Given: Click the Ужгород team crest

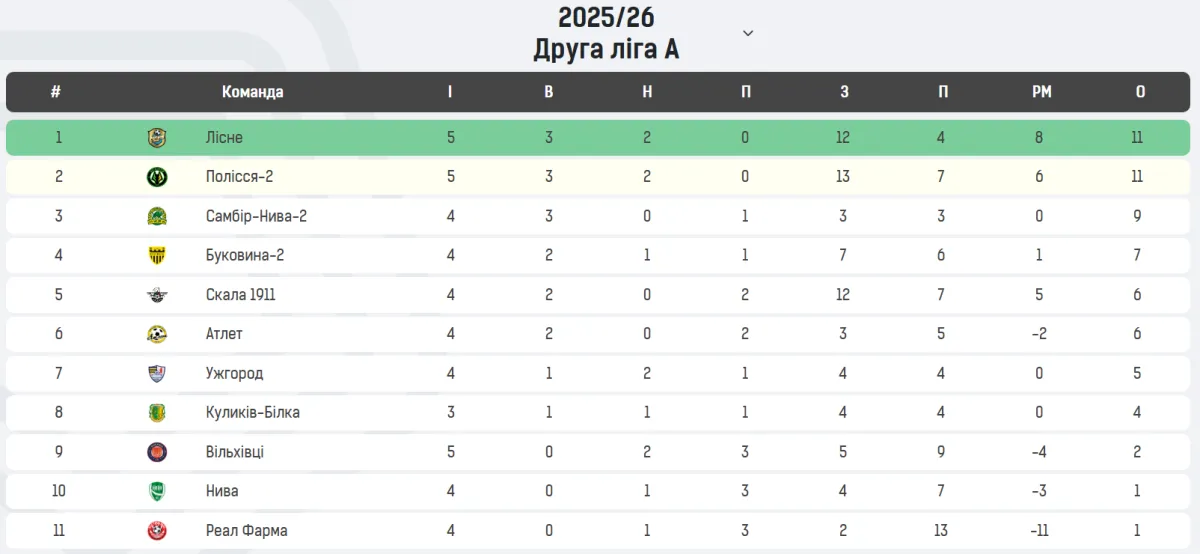Looking at the screenshot, I should point(157,373).
